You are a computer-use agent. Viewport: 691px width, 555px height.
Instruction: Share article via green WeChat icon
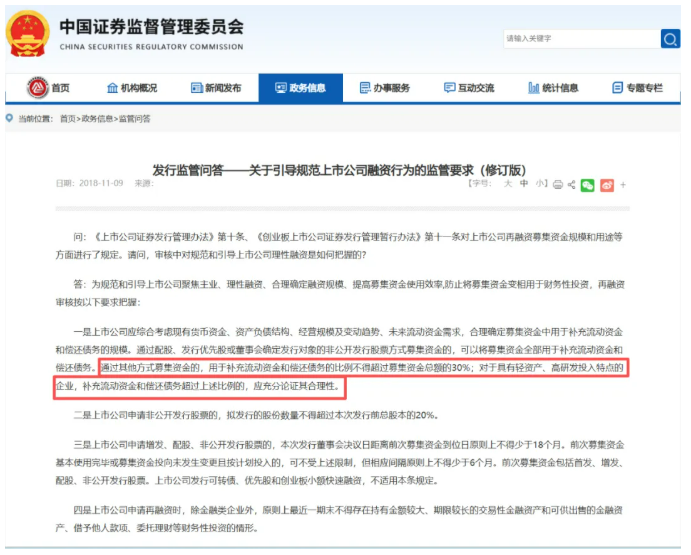tap(589, 185)
